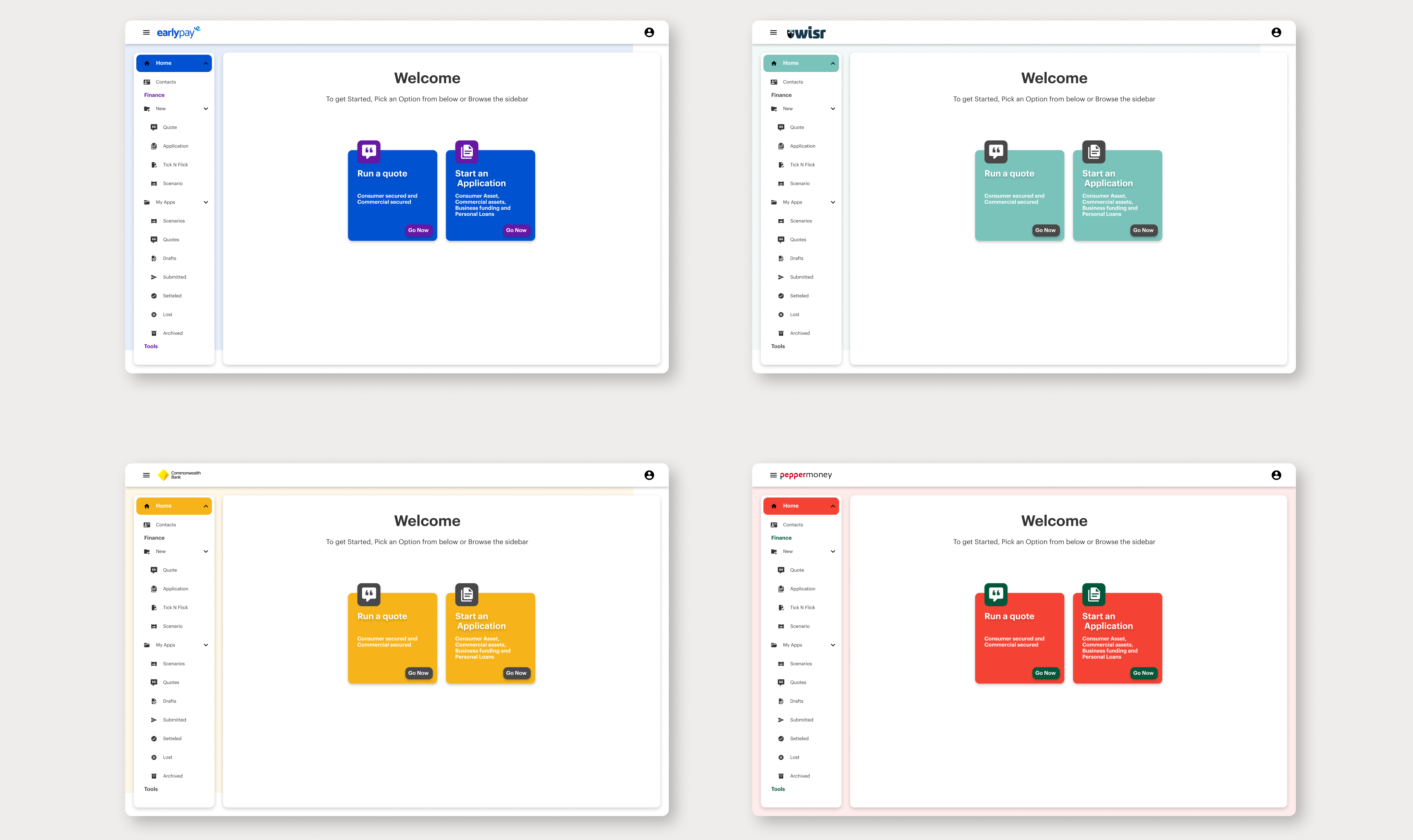The image size is (1413, 840).
Task: Click Commonwealth Bank yellow diamond logo
Action: (163, 475)
